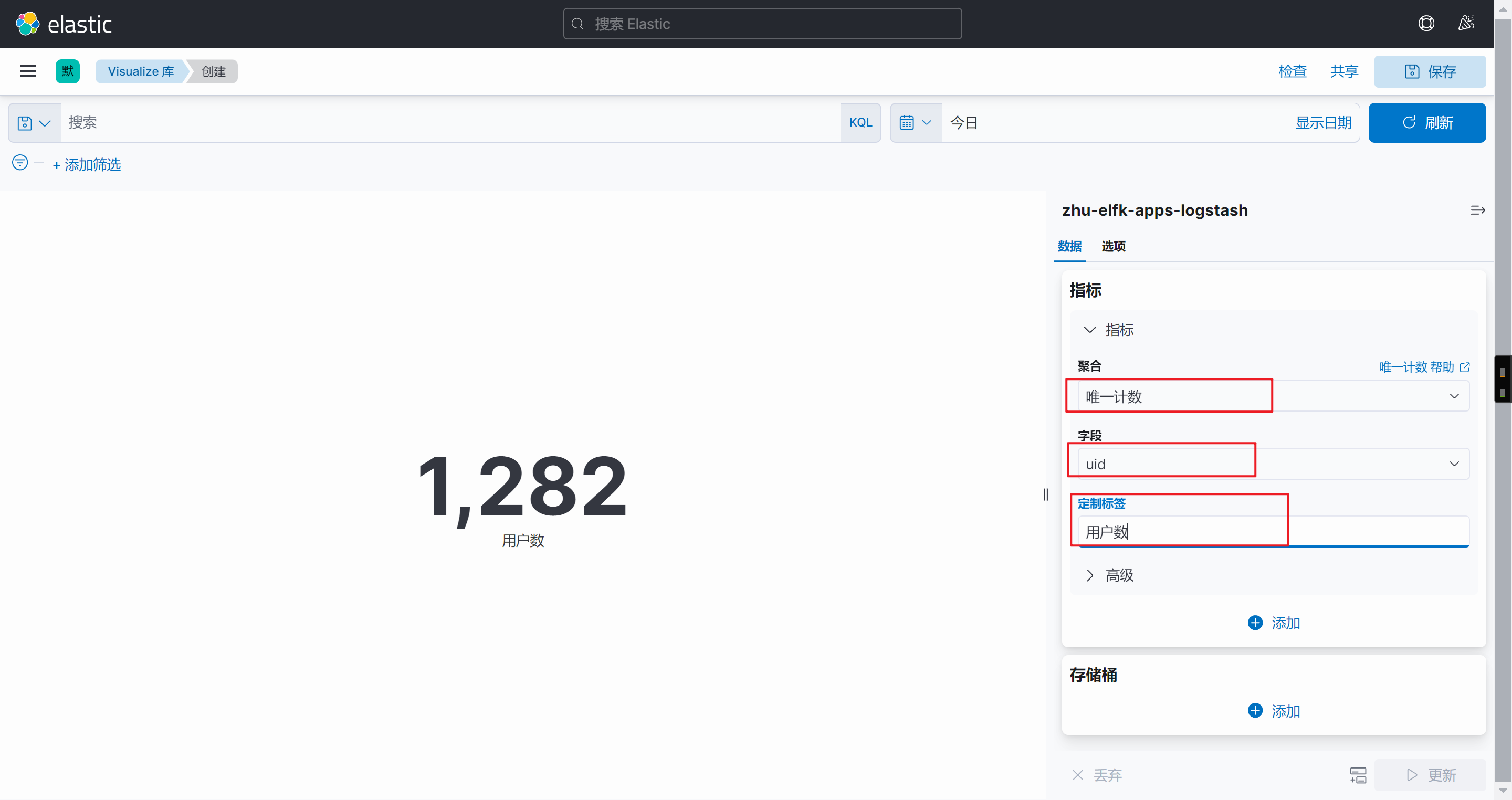
Task: Open the calendar quick date menu
Action: tap(916, 123)
